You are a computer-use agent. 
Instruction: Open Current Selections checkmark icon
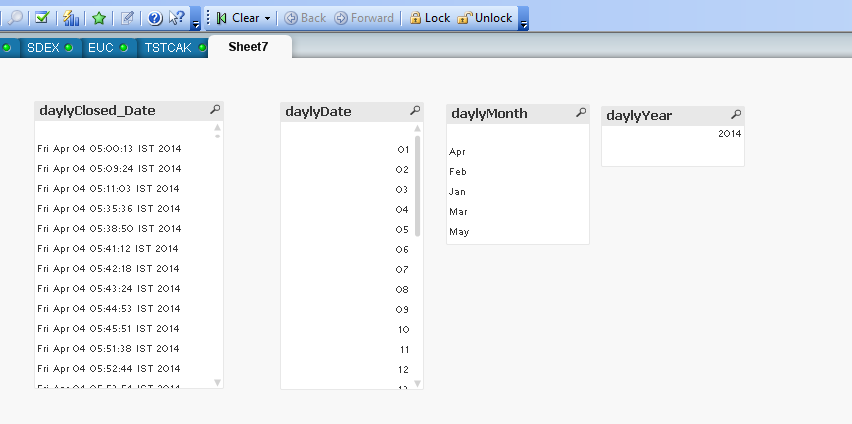tap(42, 18)
